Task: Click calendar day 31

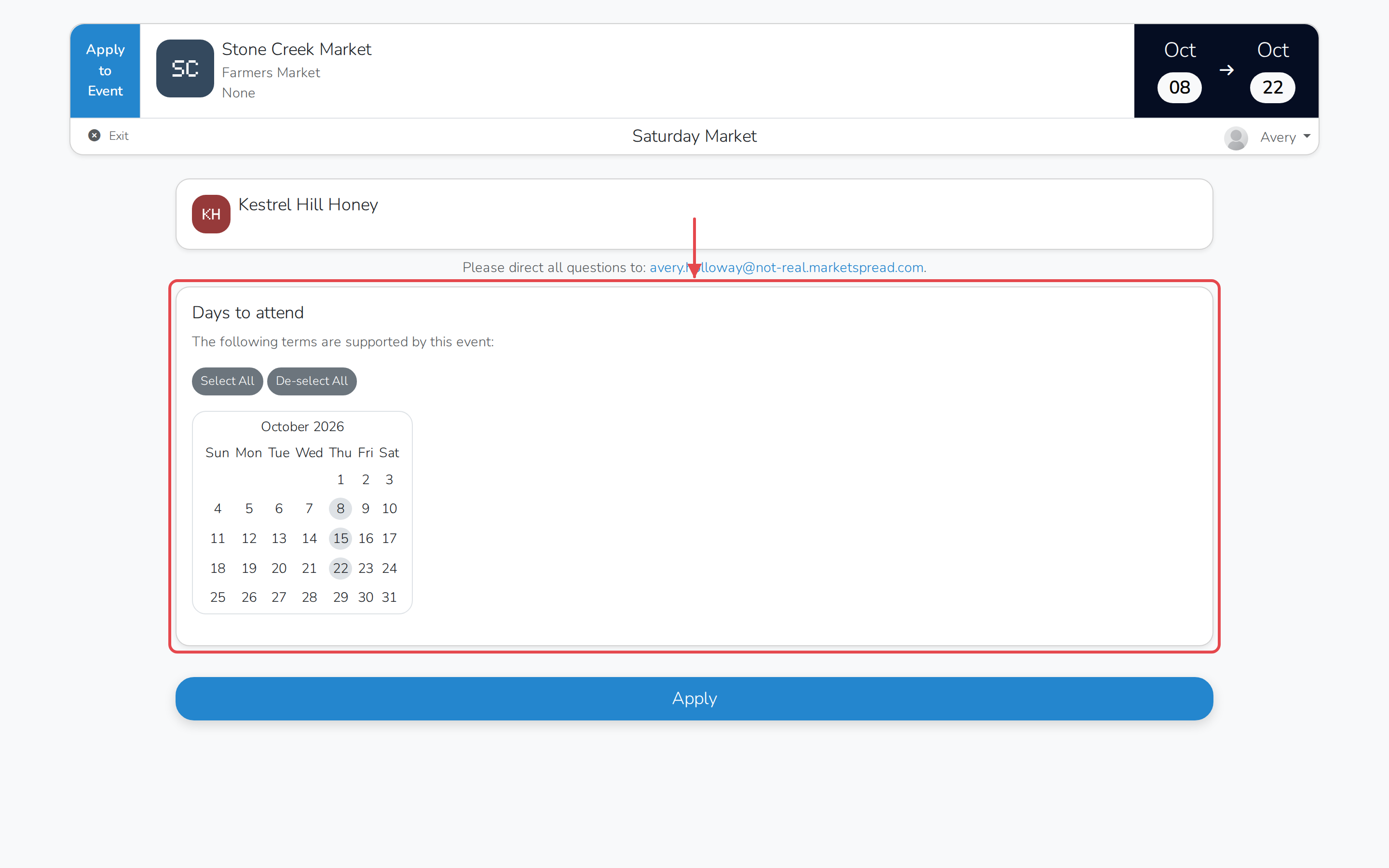Action: tap(389, 597)
